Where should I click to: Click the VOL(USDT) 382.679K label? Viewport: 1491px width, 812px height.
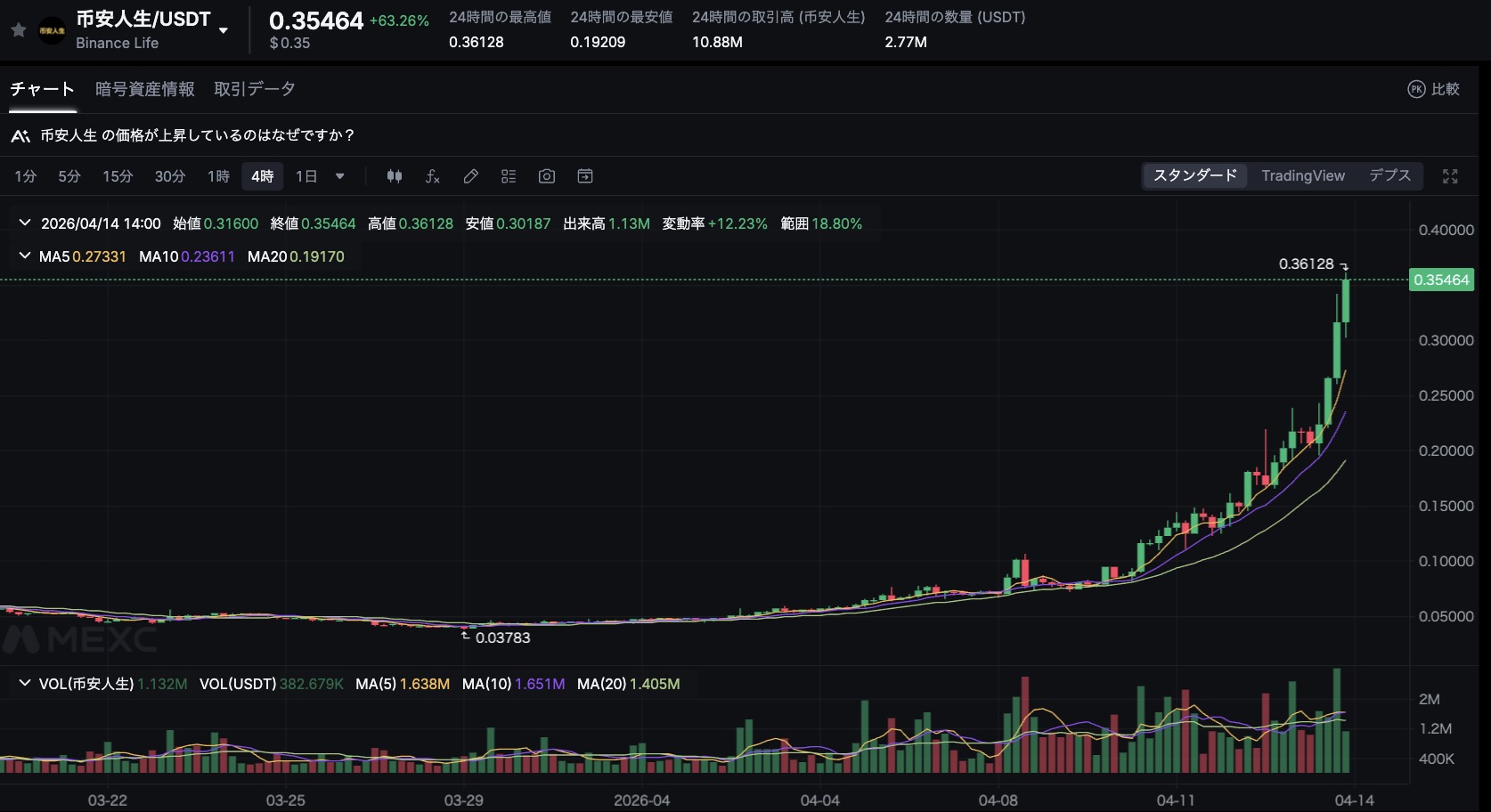pos(272,684)
